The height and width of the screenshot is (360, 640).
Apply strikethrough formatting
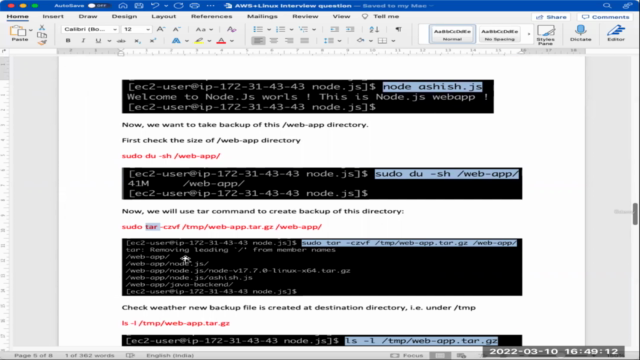pos(121,41)
